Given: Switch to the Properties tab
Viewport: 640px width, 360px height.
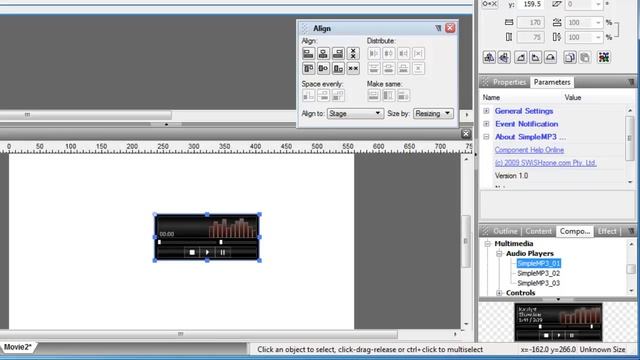Looking at the screenshot, I should pyautogui.click(x=509, y=82).
